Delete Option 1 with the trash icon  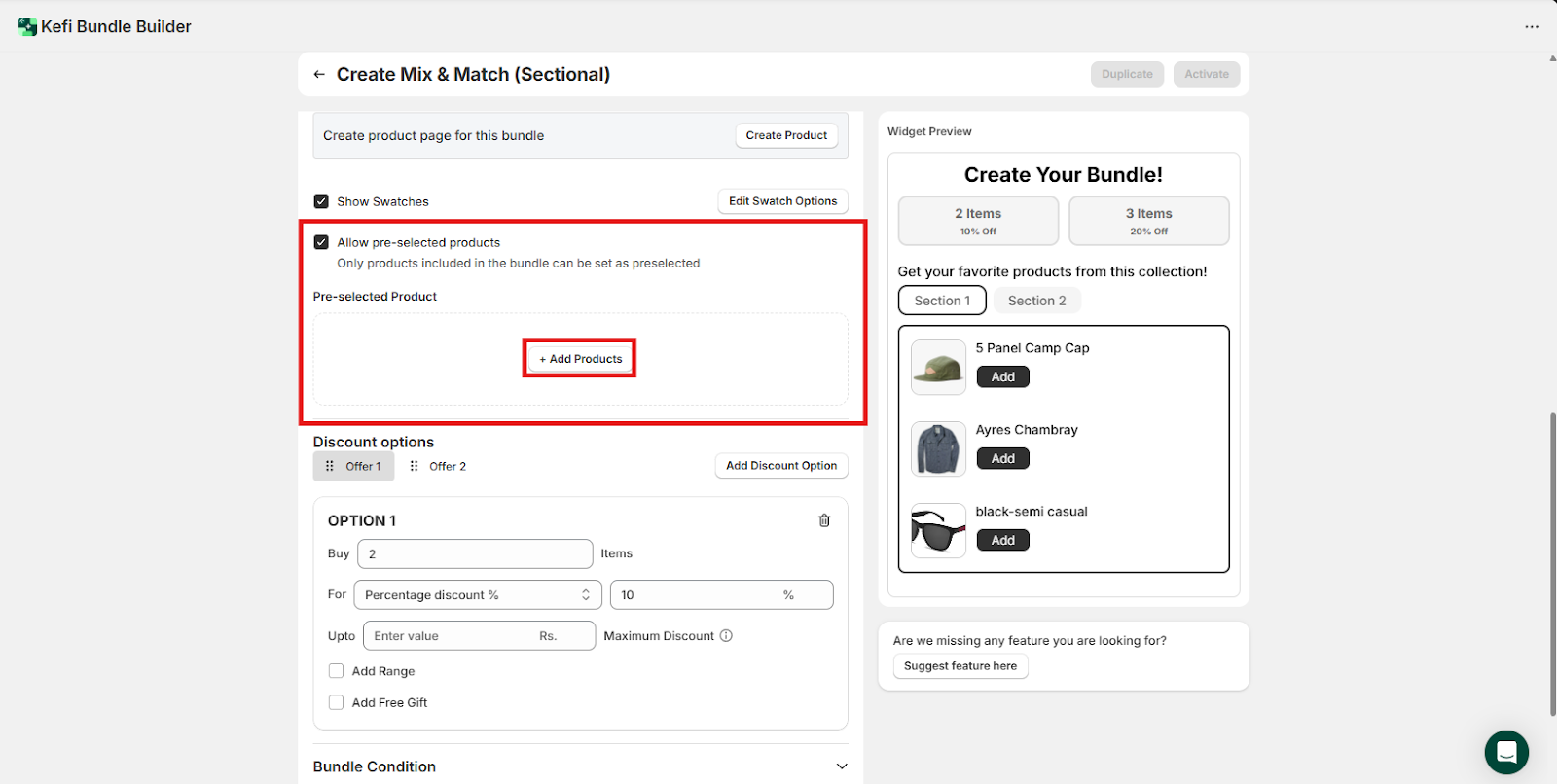[x=824, y=520]
